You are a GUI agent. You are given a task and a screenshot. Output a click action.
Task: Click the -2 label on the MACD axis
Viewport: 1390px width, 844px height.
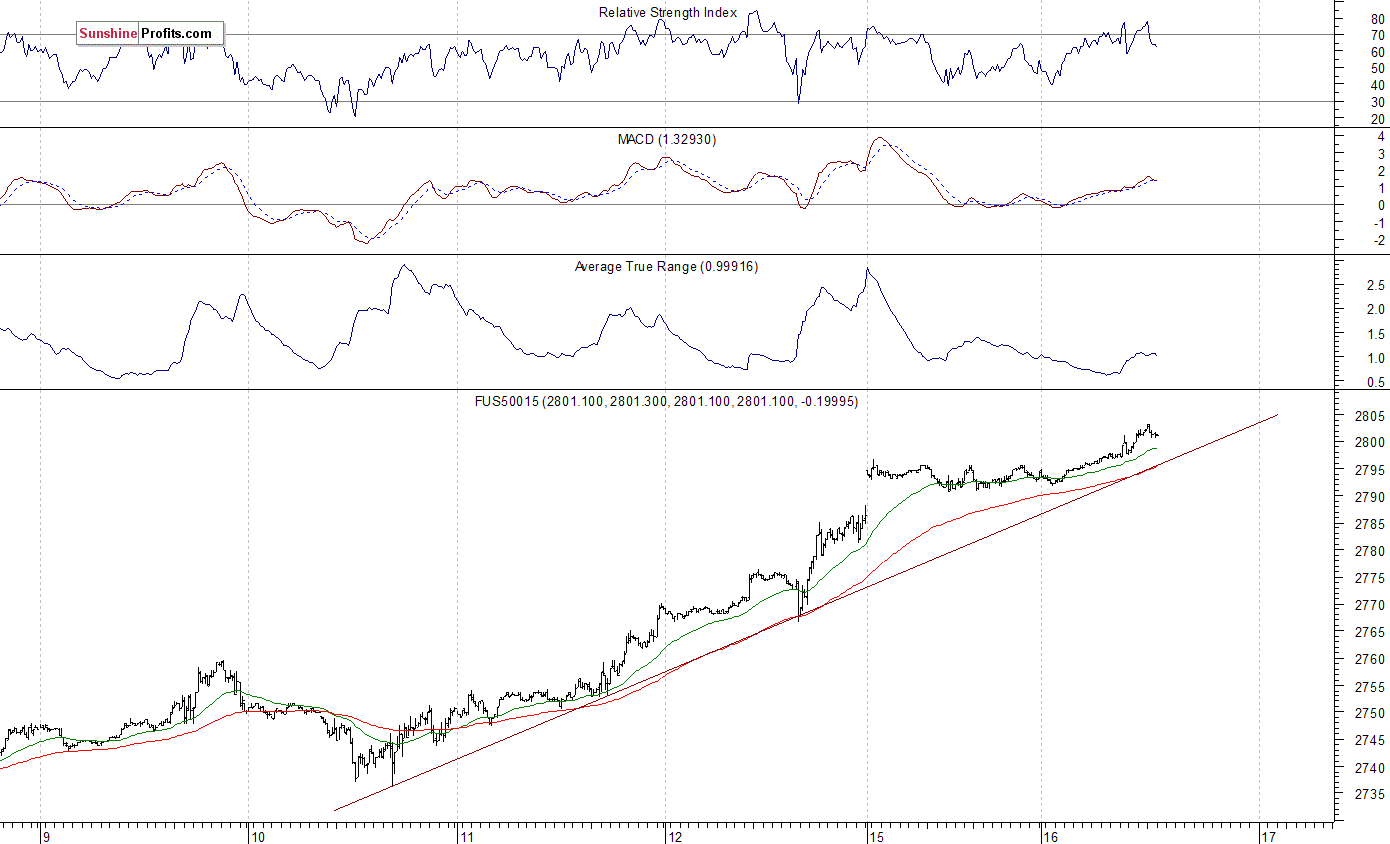pos(1378,240)
